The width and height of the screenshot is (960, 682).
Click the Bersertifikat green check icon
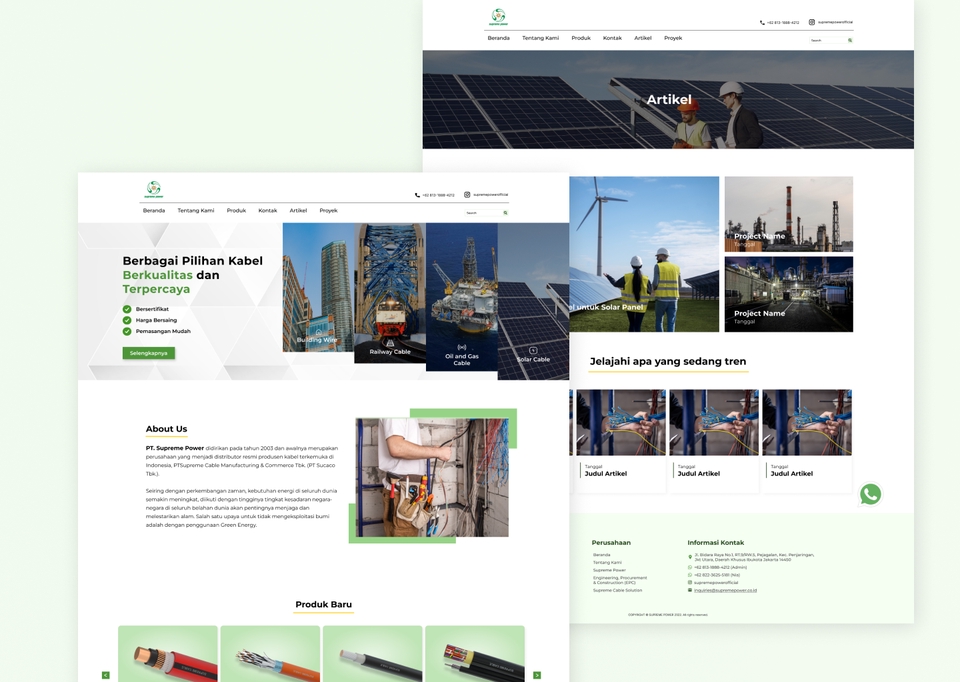point(127,309)
